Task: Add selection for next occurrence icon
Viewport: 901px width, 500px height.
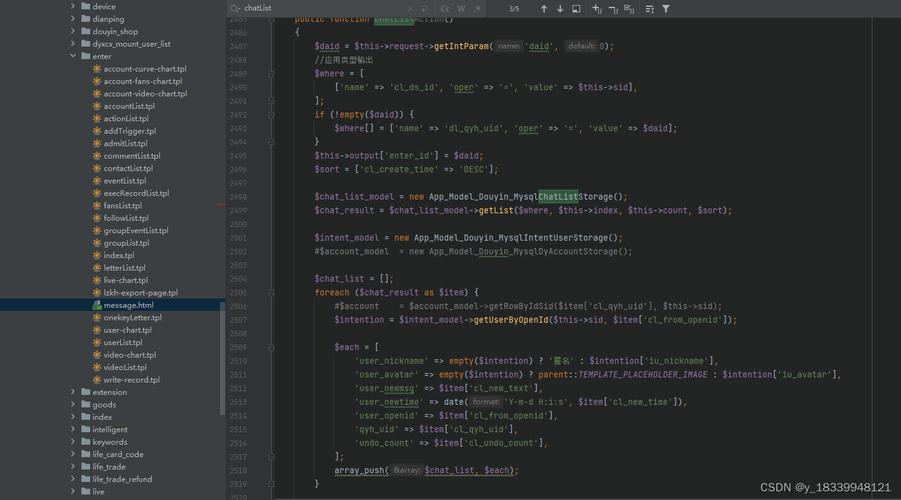Action: click(x=597, y=9)
